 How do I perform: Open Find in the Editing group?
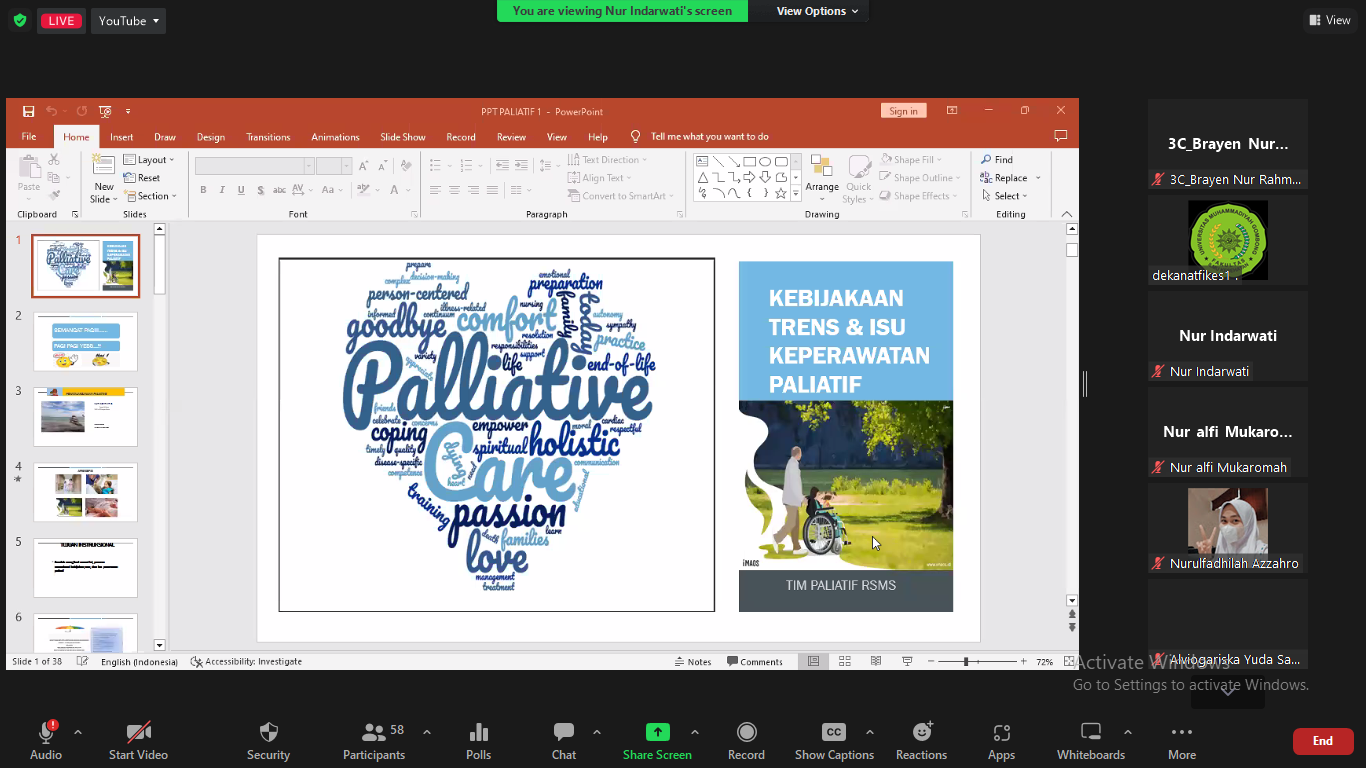coord(997,159)
